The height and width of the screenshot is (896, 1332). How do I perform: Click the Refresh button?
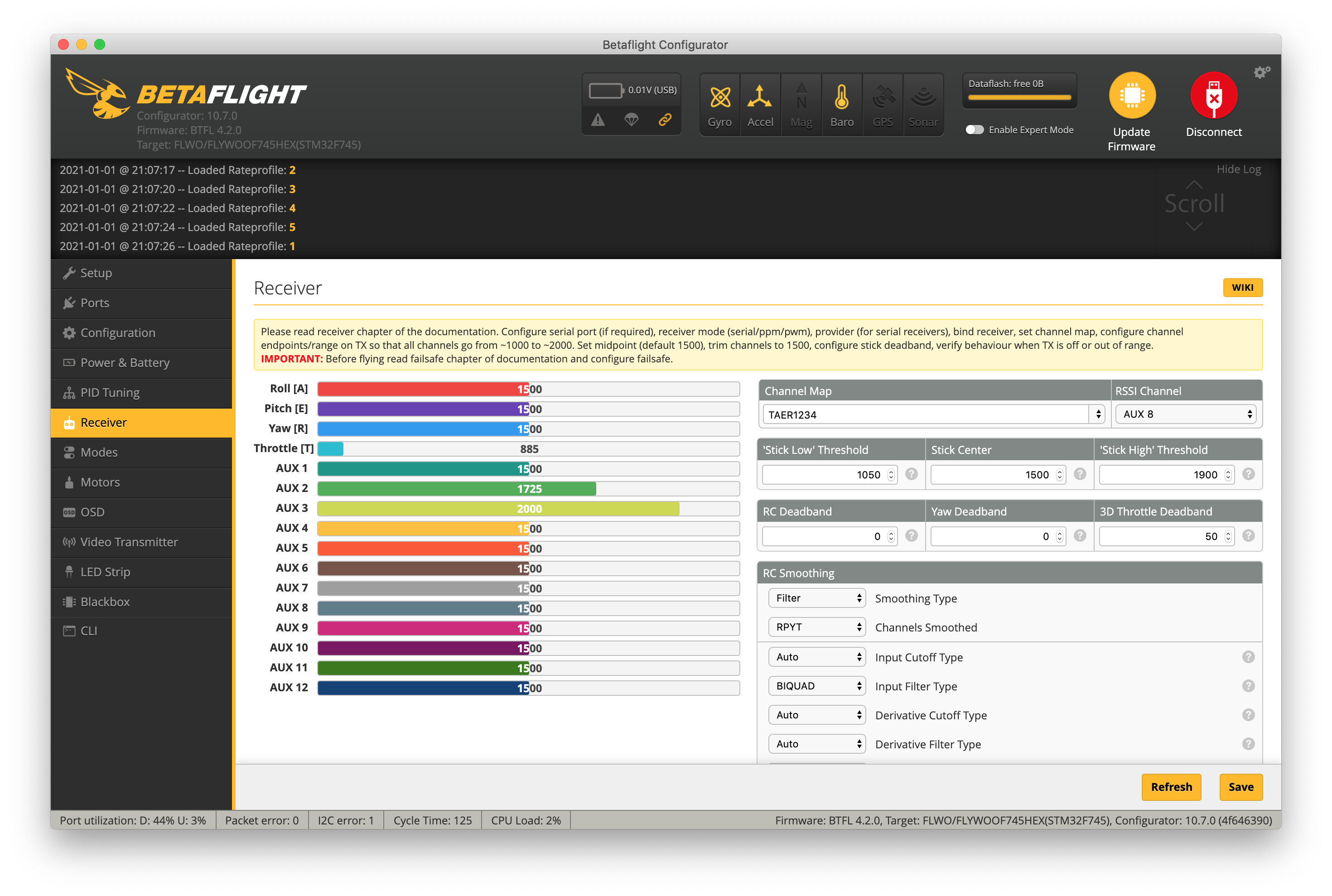point(1171,787)
